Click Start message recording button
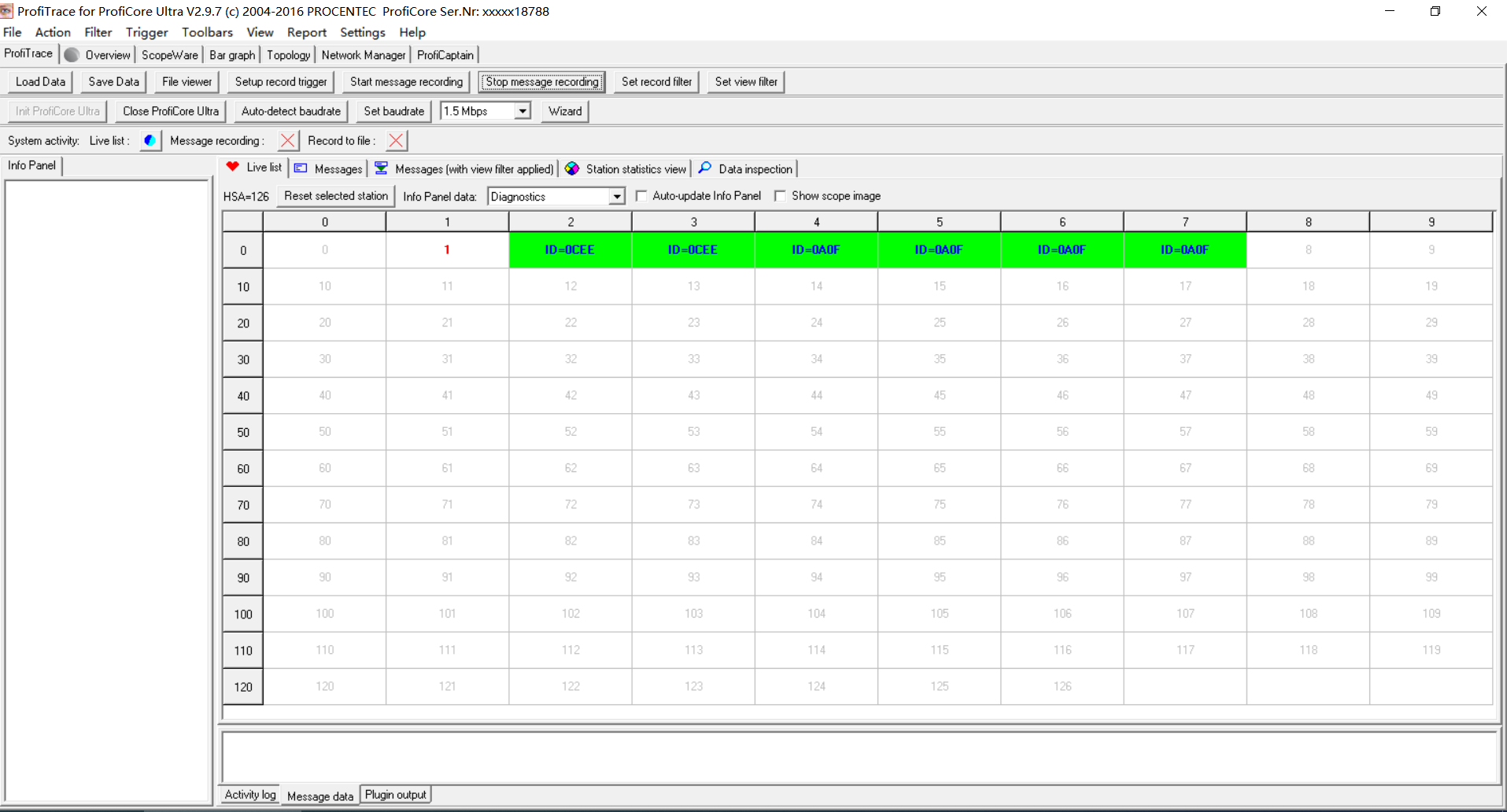This screenshot has height=812, width=1507. [x=406, y=82]
